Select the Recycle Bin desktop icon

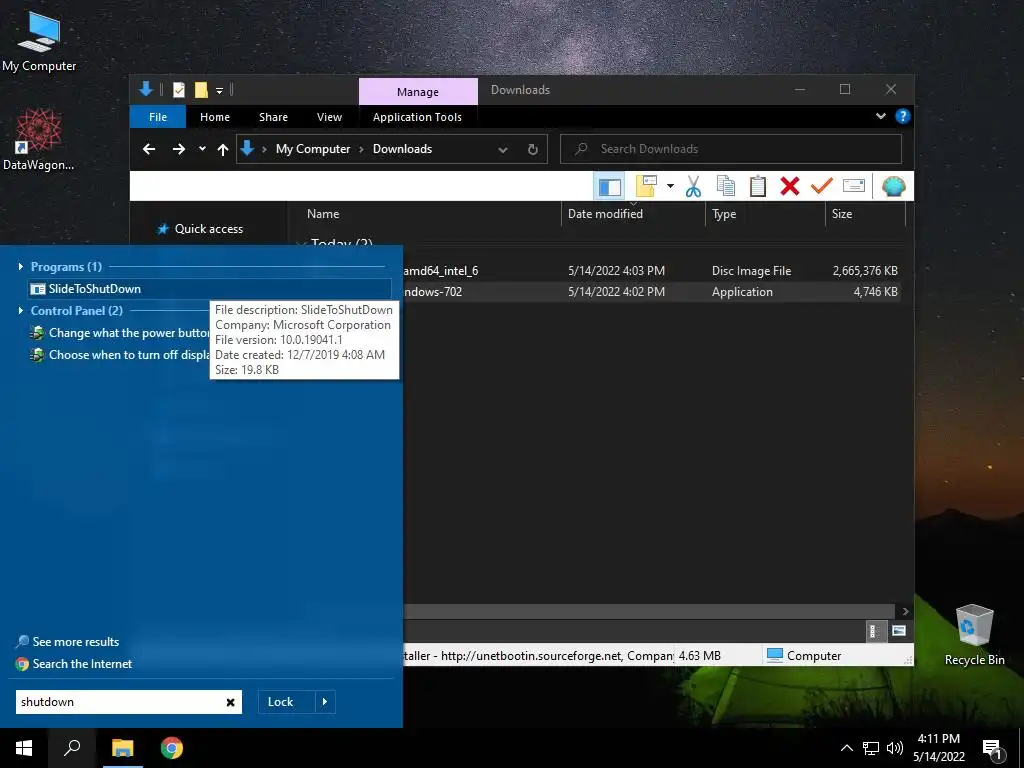click(x=974, y=635)
